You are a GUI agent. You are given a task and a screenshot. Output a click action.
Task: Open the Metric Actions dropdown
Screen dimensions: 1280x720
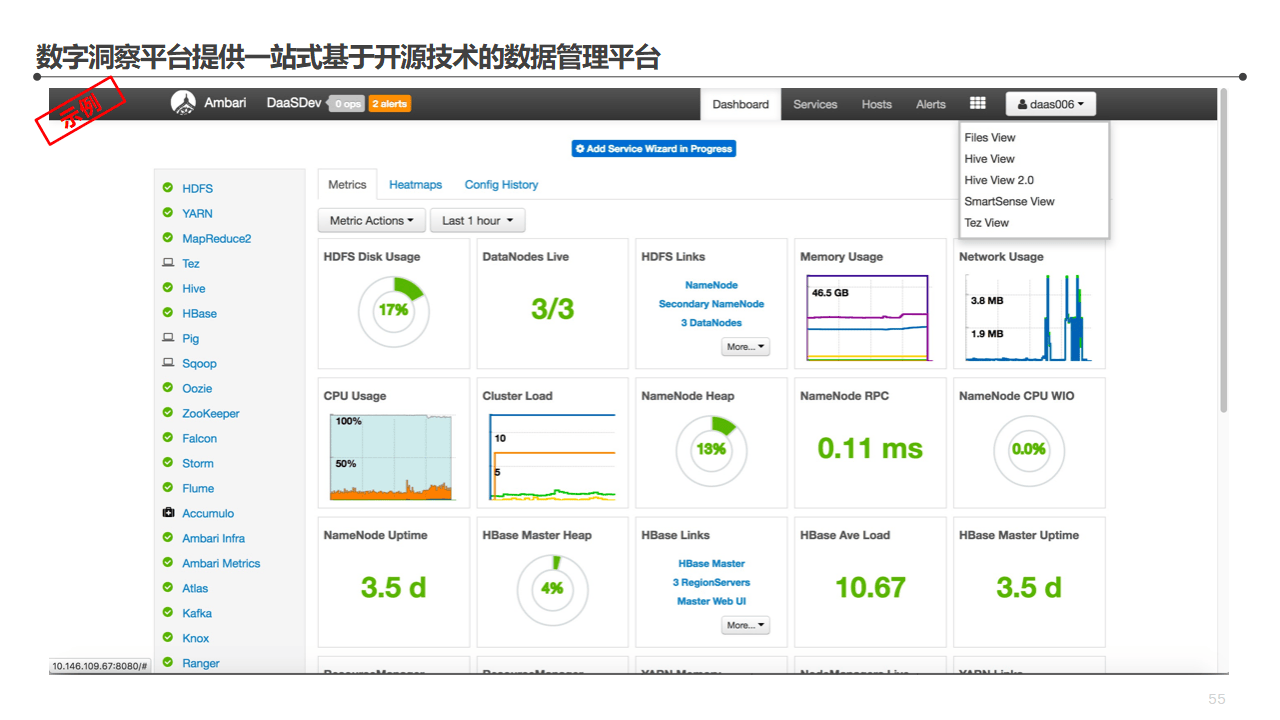click(372, 221)
